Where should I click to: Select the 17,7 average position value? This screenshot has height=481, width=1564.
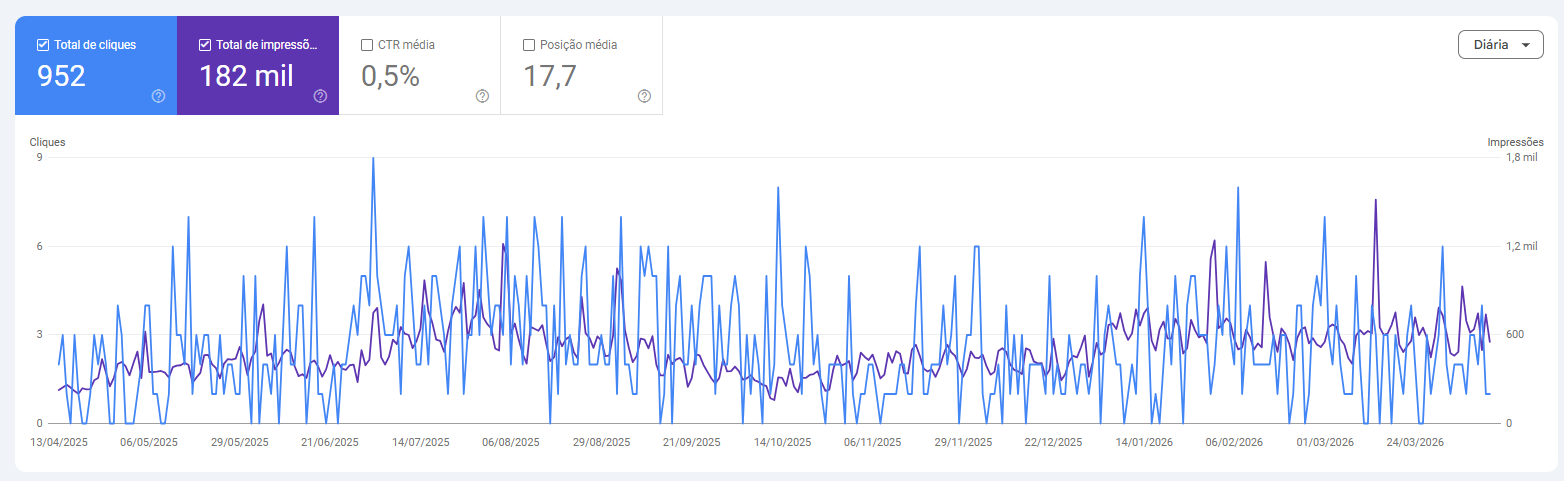550,76
